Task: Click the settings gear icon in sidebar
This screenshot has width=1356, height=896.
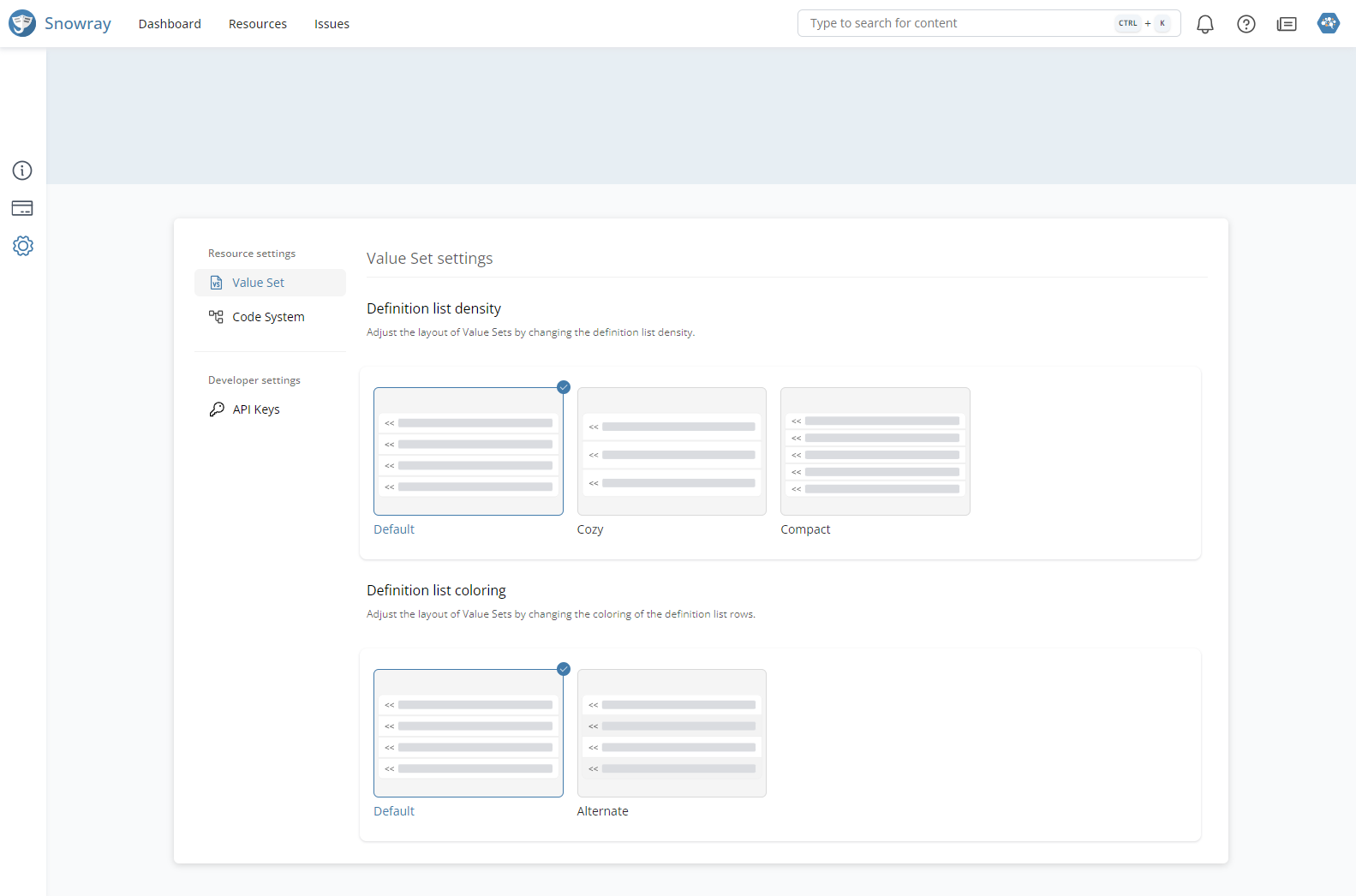Action: click(x=23, y=246)
